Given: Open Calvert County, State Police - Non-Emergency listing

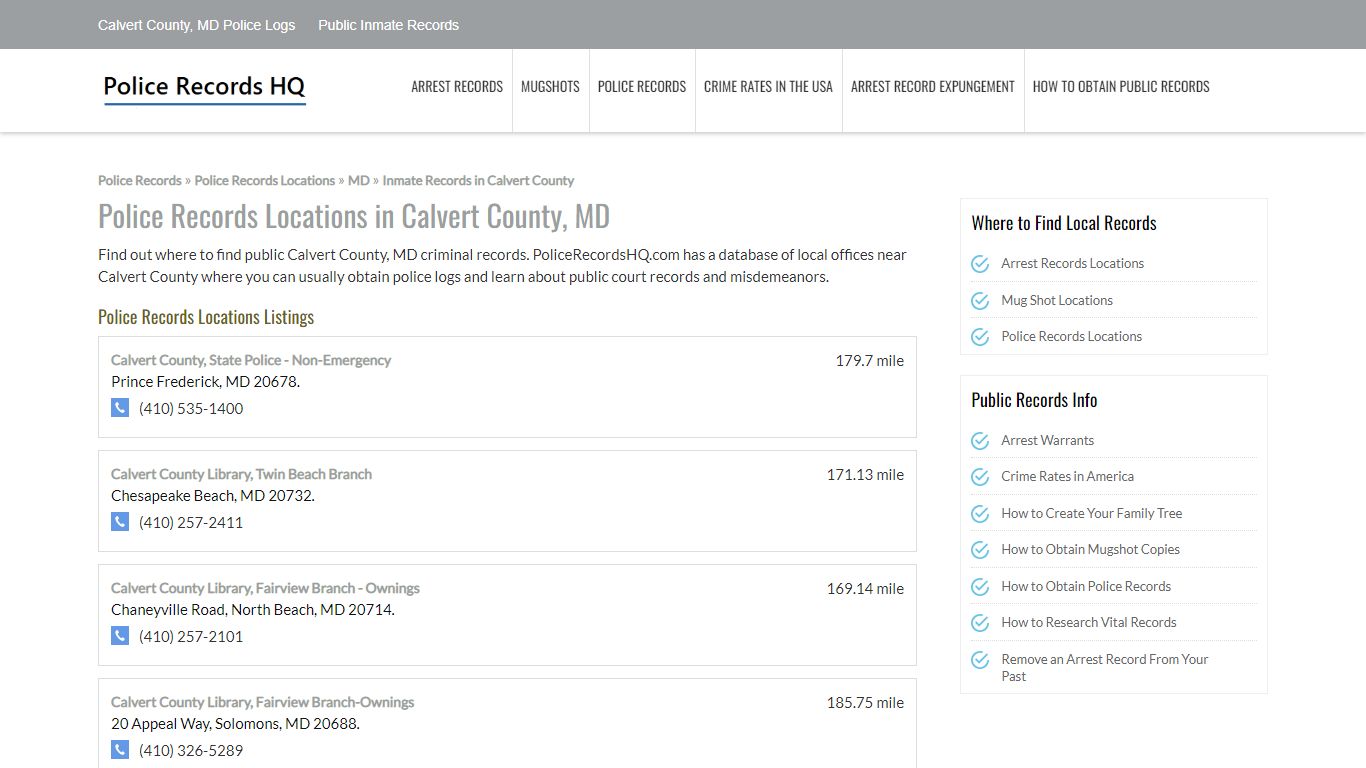Looking at the screenshot, I should [x=251, y=360].
